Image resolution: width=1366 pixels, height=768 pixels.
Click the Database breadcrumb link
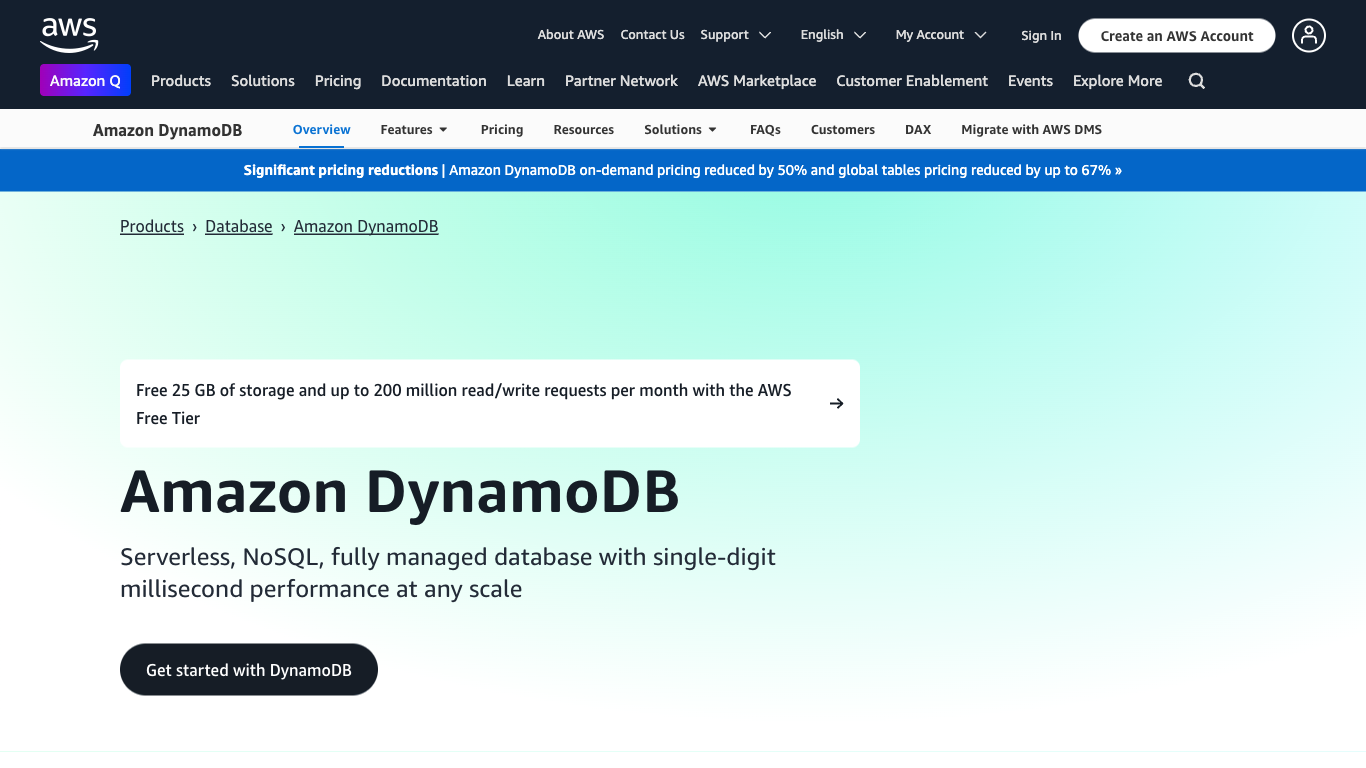coord(239,227)
